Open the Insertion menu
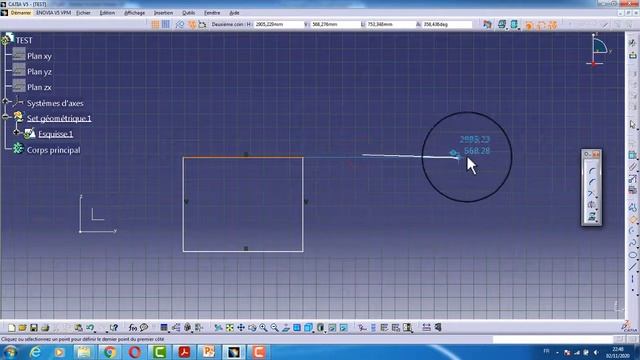 [x=163, y=13]
